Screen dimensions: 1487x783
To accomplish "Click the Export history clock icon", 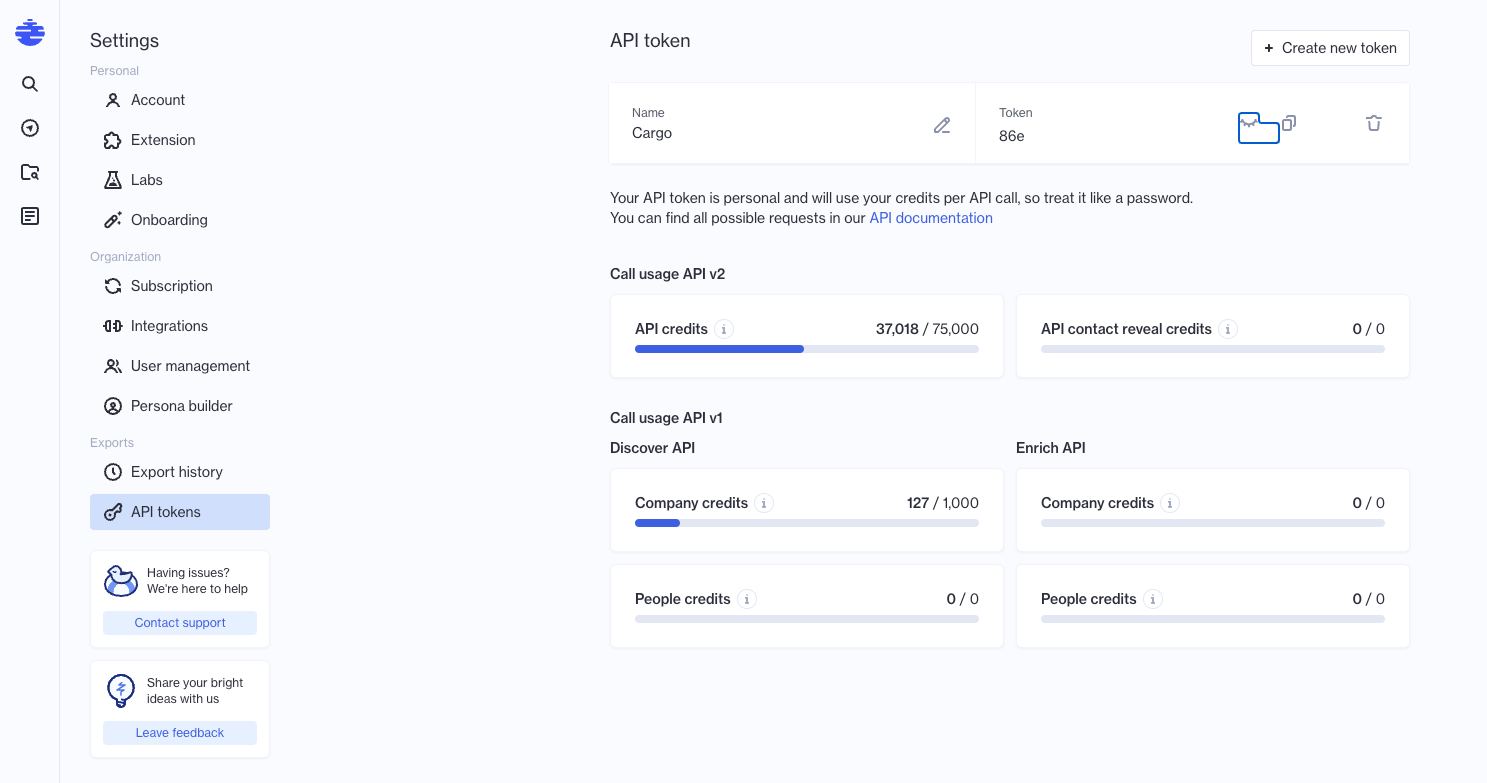I will point(113,472).
